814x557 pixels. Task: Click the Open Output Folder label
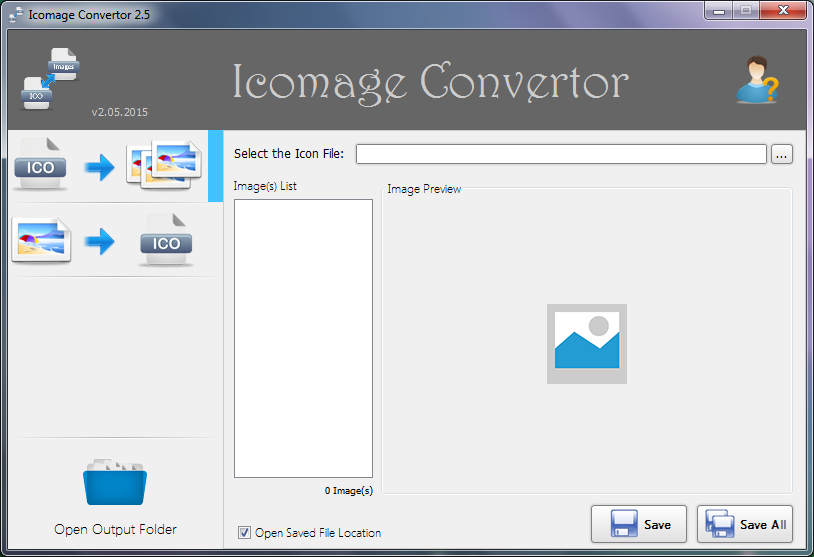click(x=115, y=529)
